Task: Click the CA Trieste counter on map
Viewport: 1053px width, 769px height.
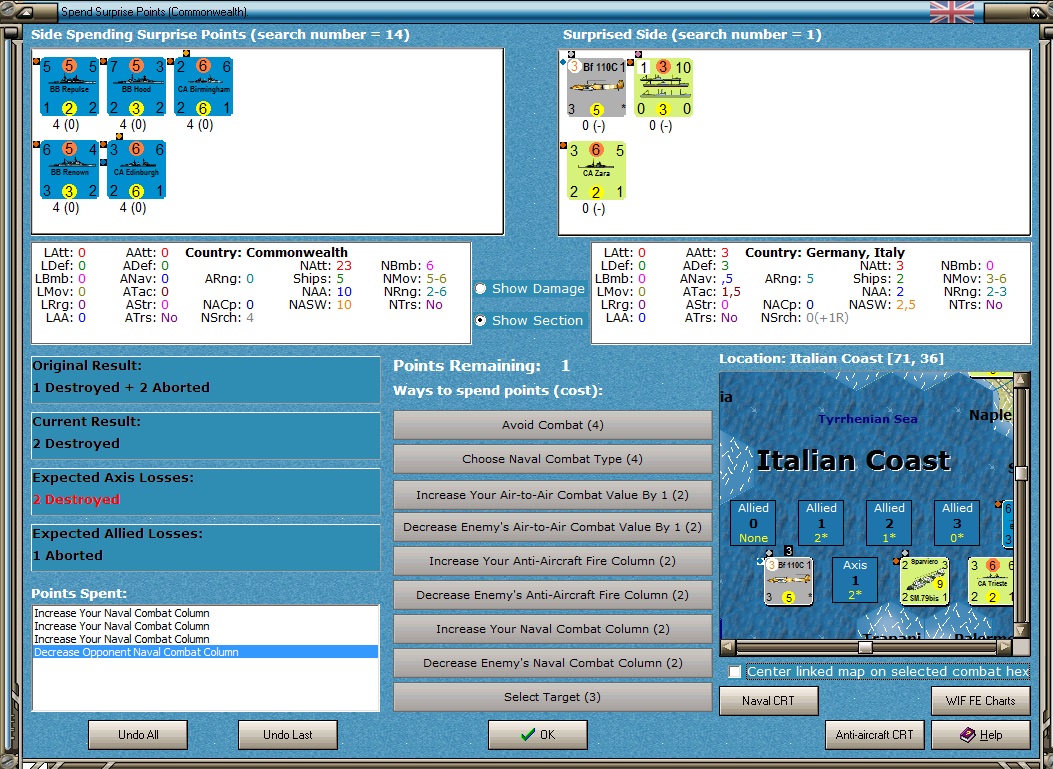Action: click(x=991, y=581)
